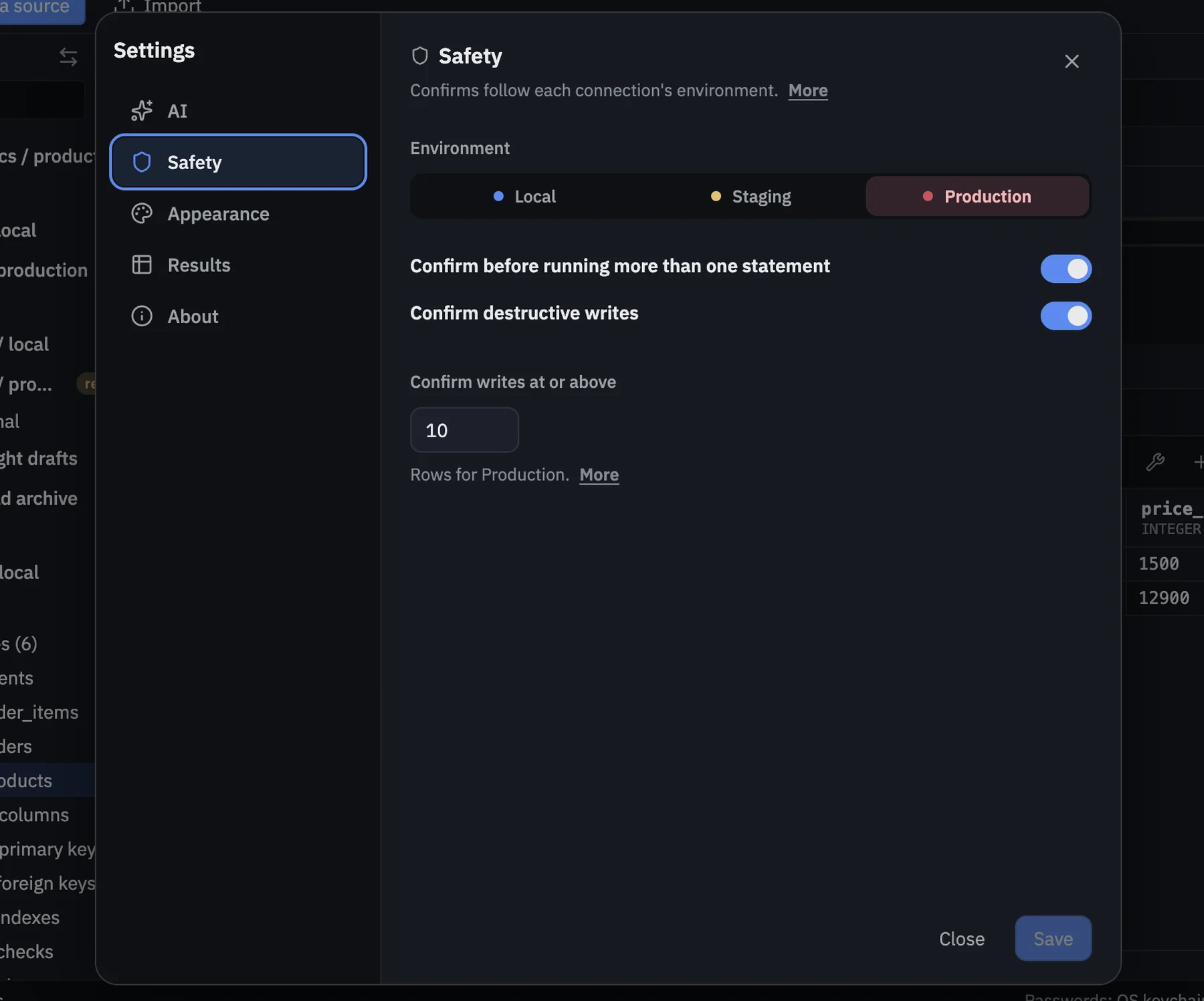Open the About settings section
Viewport: 1204px width, 1001px height.
point(237,316)
